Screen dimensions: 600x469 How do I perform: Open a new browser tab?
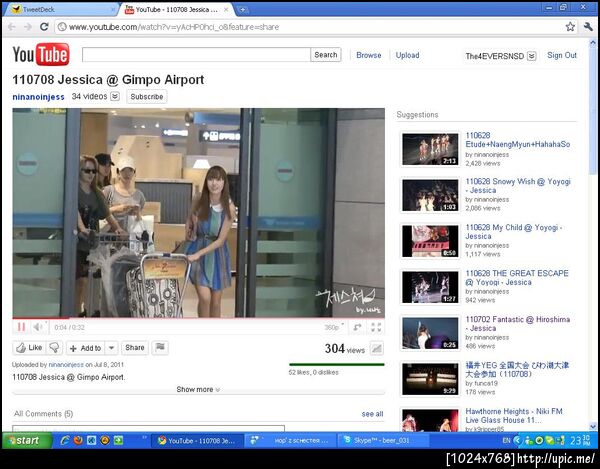[241, 10]
